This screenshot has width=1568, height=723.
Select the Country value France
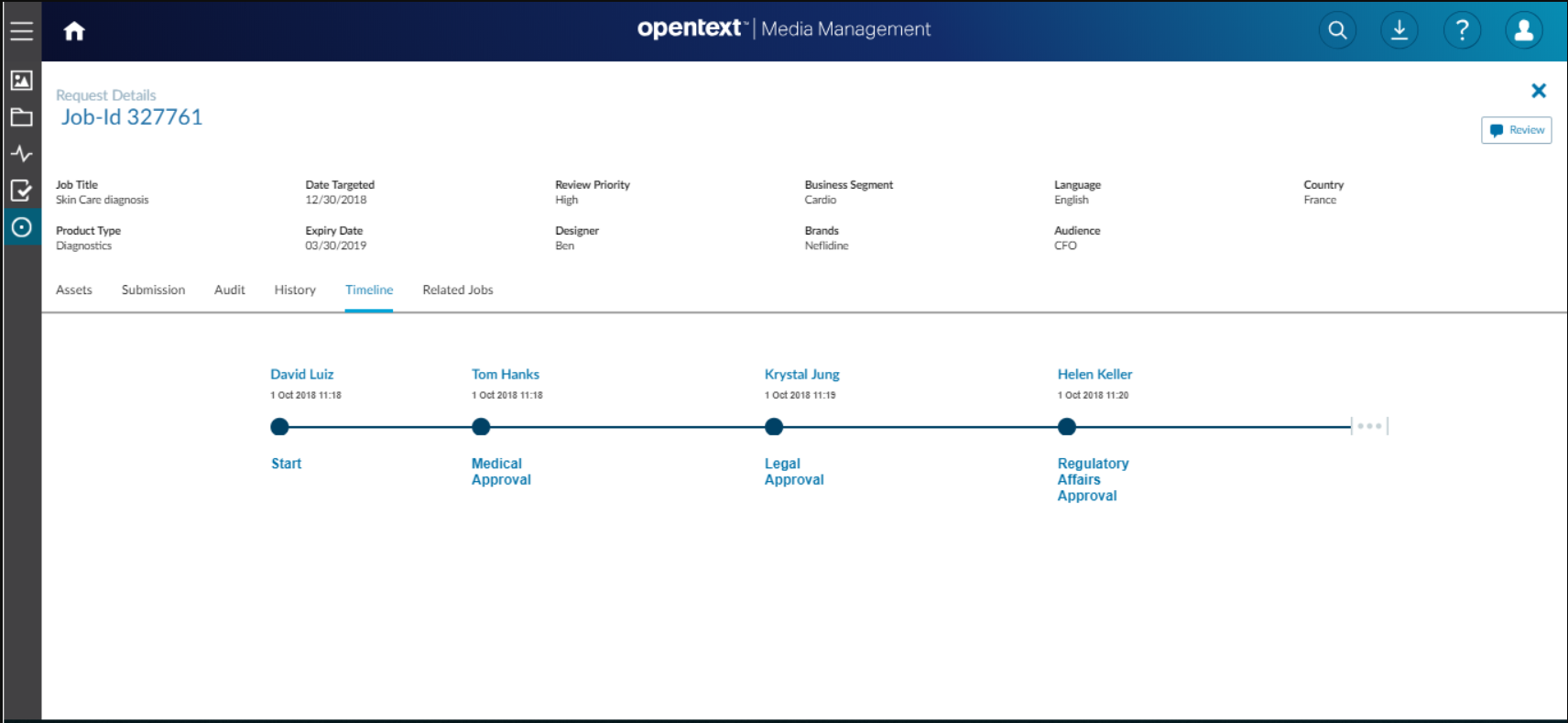[1320, 200]
